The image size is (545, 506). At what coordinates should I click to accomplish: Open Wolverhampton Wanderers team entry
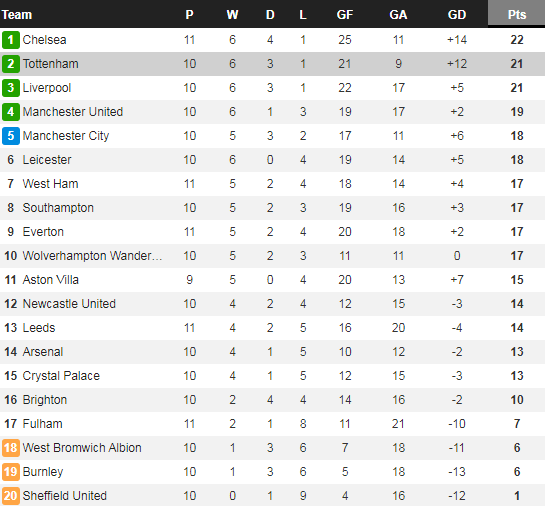pos(92,256)
